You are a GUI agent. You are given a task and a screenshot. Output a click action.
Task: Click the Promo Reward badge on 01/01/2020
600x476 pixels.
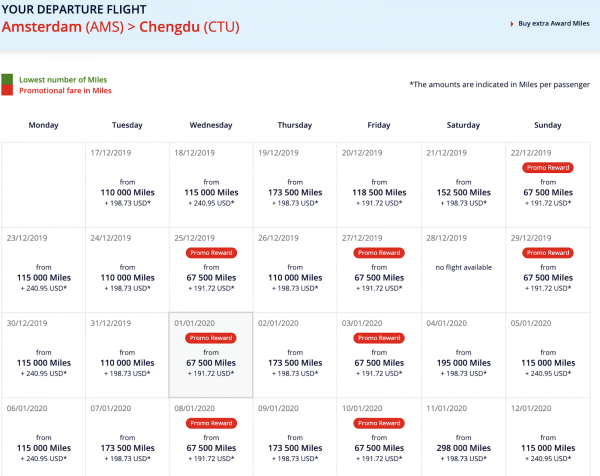pos(211,338)
